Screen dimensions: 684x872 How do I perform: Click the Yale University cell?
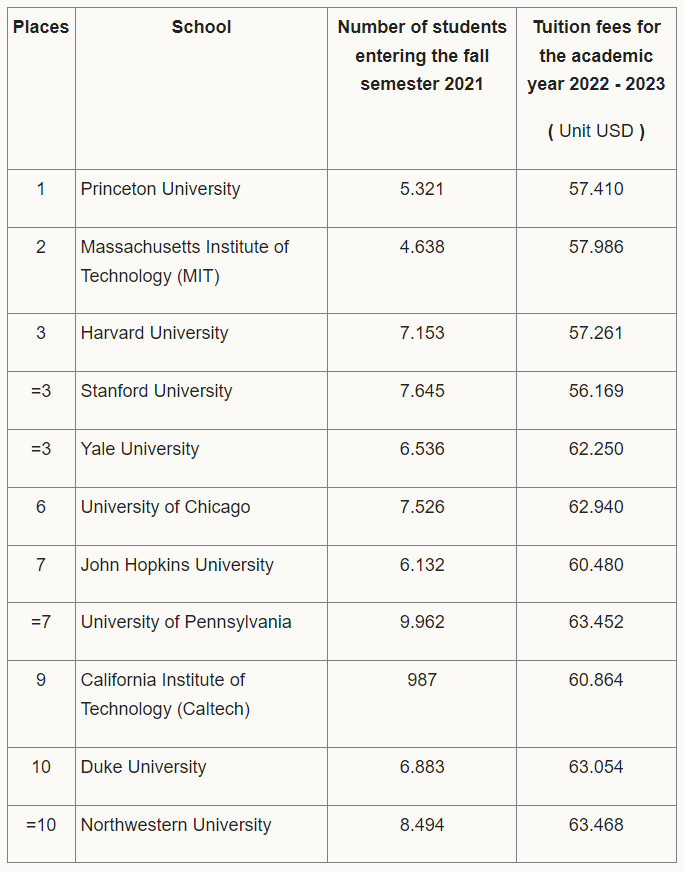click(201, 458)
